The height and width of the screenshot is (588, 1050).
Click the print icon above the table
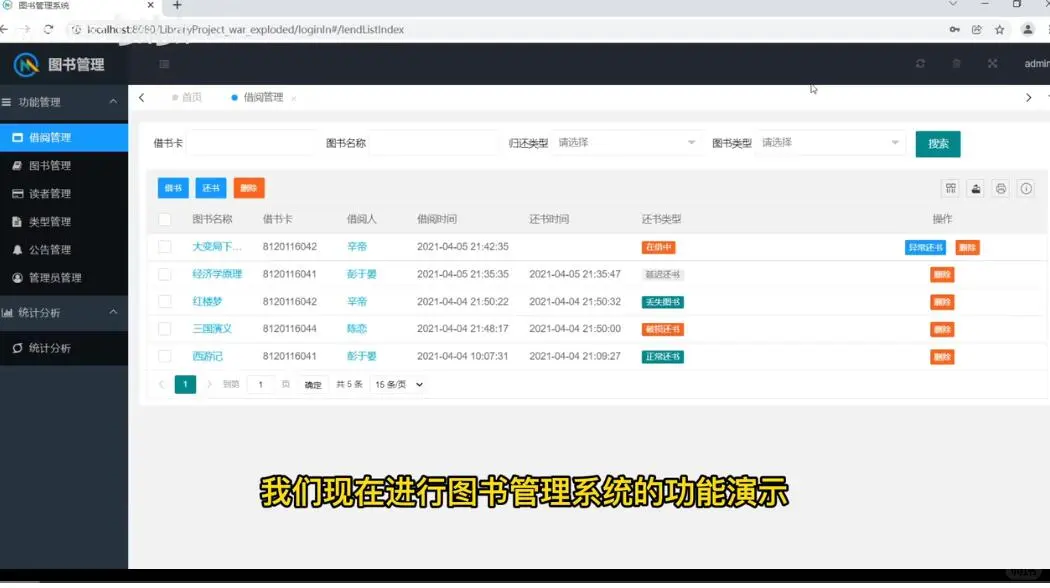[x=1000, y=188]
